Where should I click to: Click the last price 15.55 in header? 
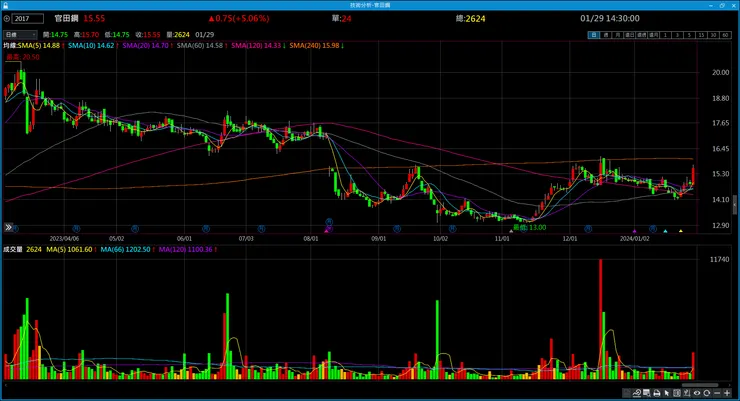[94, 18]
